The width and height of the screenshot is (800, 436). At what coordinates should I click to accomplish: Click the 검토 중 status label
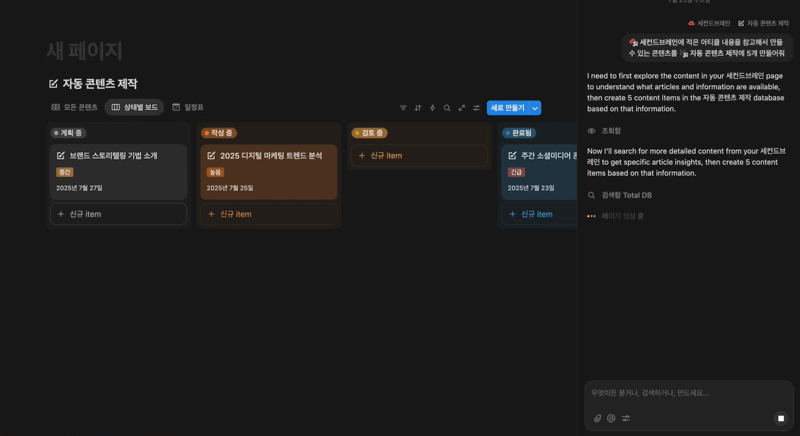tap(369, 133)
